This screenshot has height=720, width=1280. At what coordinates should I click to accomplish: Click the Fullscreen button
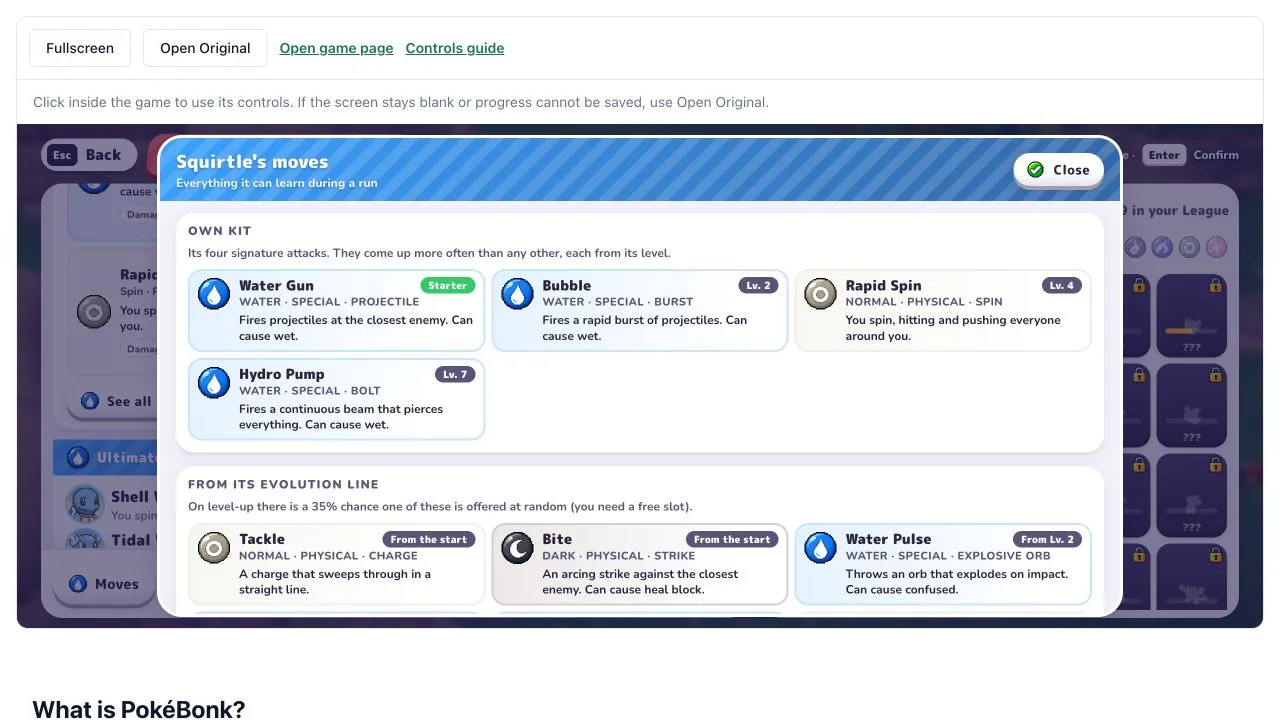[x=80, y=48]
